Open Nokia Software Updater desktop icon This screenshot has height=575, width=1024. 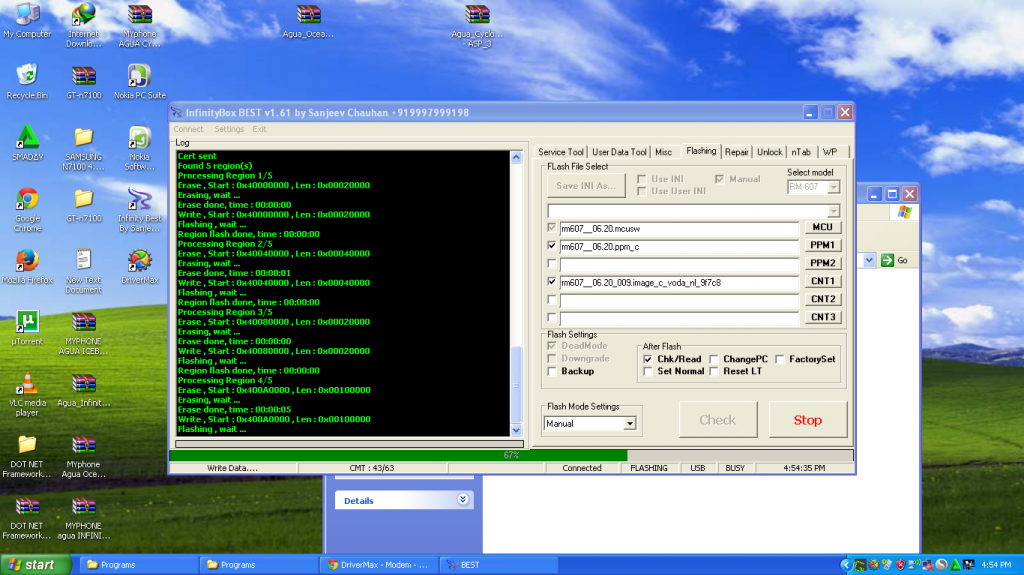[x=140, y=148]
